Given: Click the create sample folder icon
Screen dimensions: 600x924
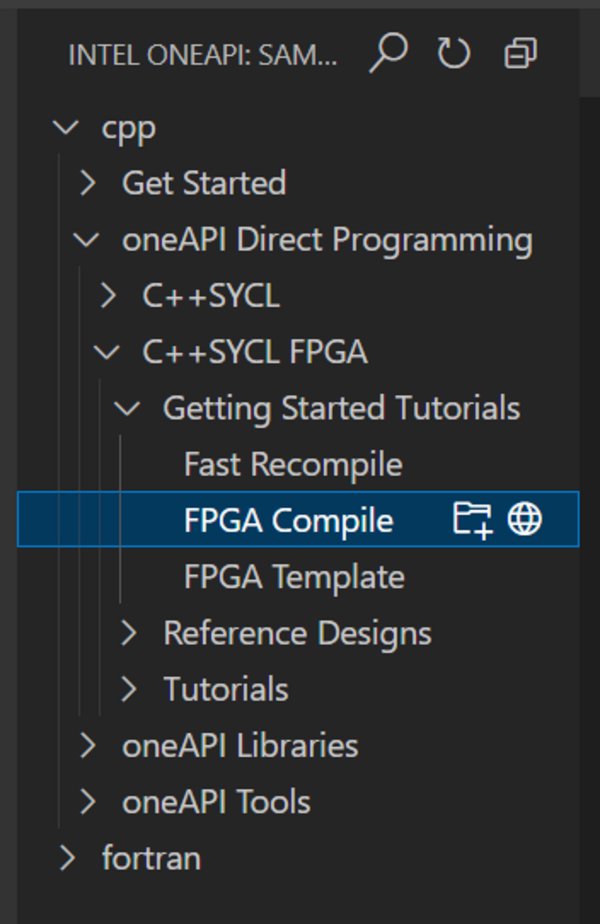Looking at the screenshot, I should (x=472, y=519).
